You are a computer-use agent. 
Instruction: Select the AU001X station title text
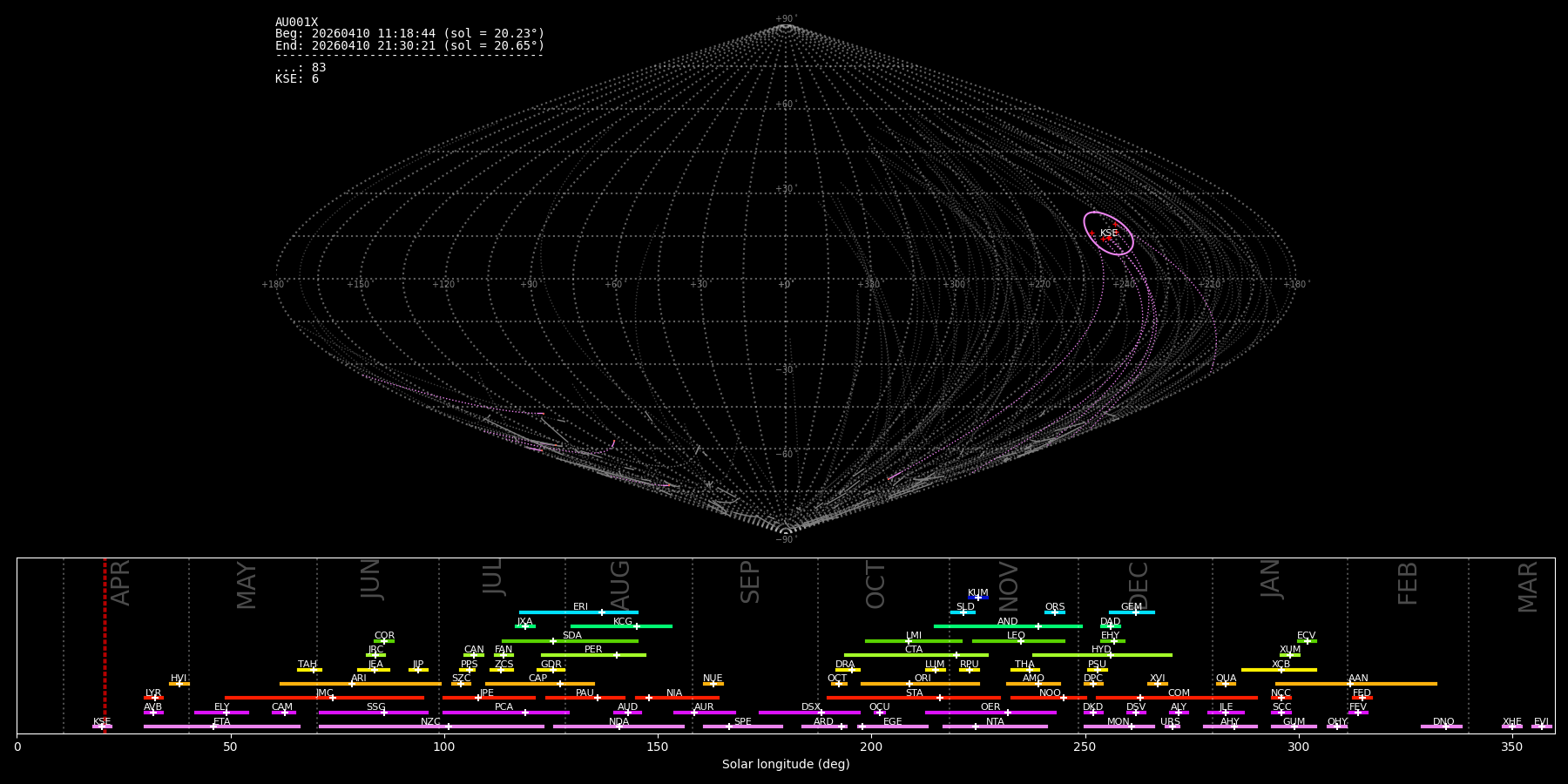pos(296,23)
